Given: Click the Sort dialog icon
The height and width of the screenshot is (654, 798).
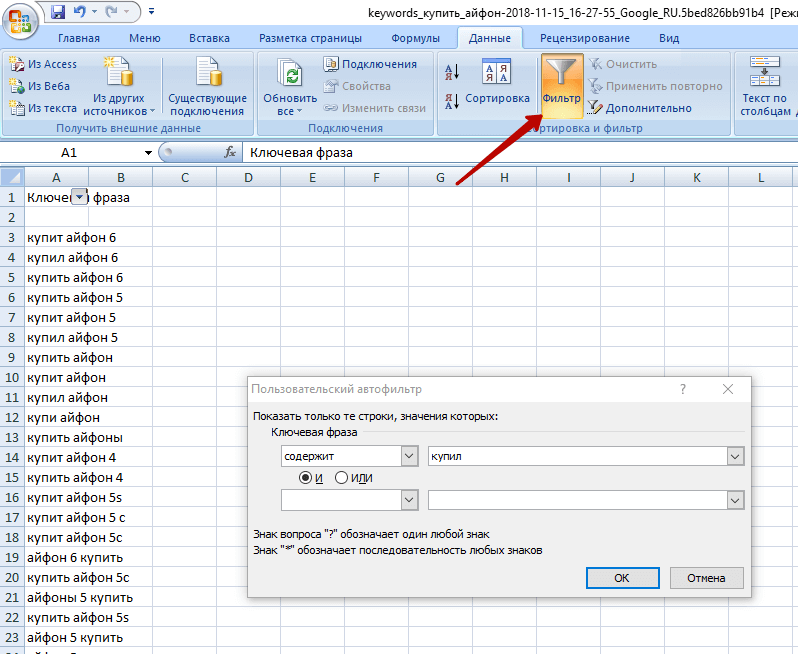Looking at the screenshot, I should pos(496,75).
